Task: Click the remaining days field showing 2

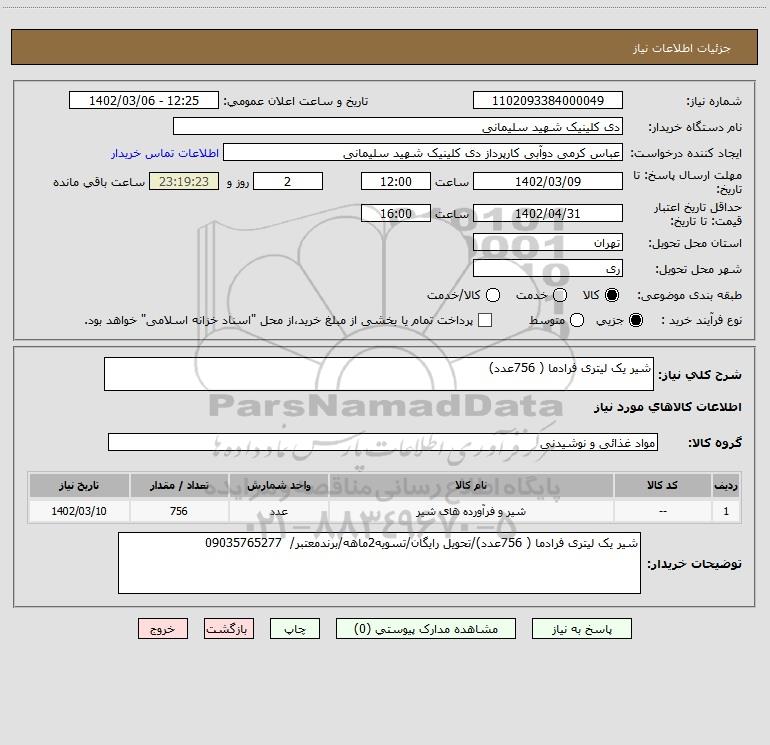Action: pyautogui.click(x=288, y=181)
